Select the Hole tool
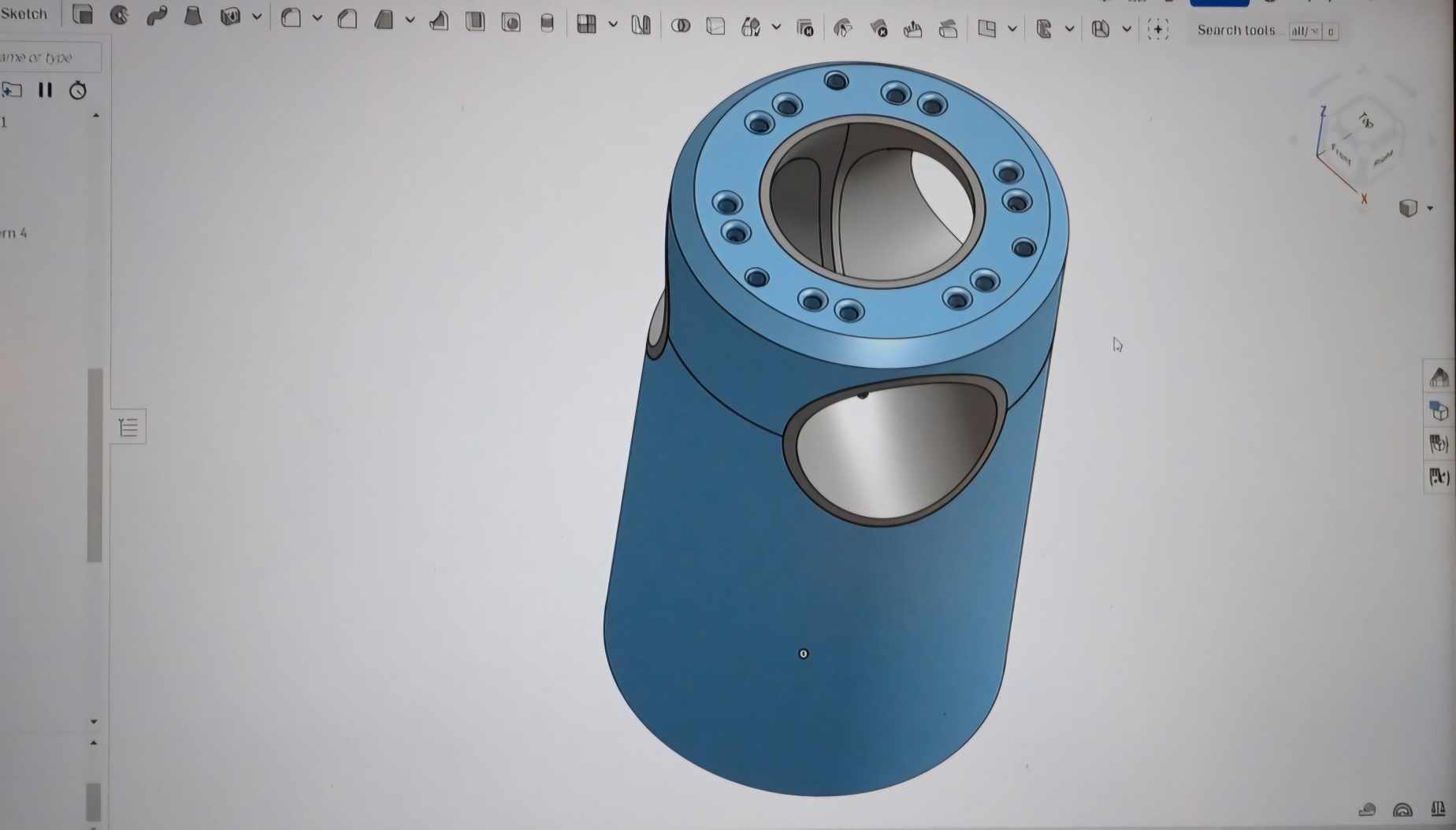1456x830 pixels. [511, 23]
